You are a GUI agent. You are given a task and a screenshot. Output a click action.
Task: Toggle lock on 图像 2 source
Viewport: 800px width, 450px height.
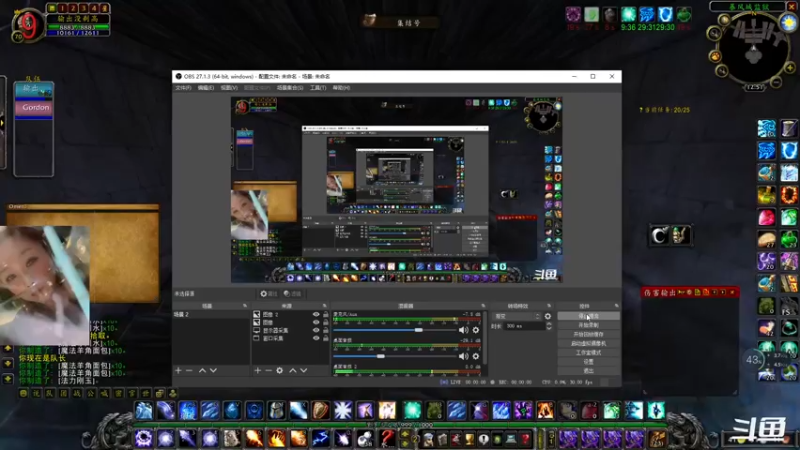pos(326,315)
